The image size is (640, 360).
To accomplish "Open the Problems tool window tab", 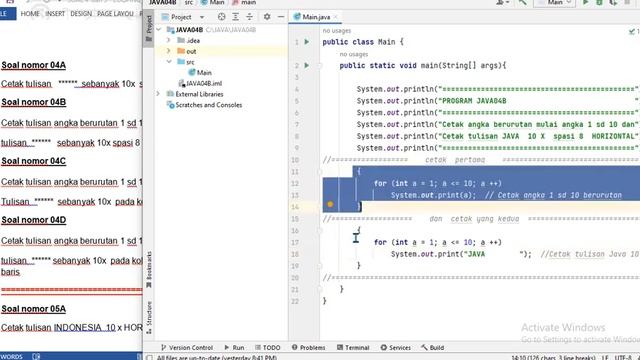I will [x=309, y=347].
